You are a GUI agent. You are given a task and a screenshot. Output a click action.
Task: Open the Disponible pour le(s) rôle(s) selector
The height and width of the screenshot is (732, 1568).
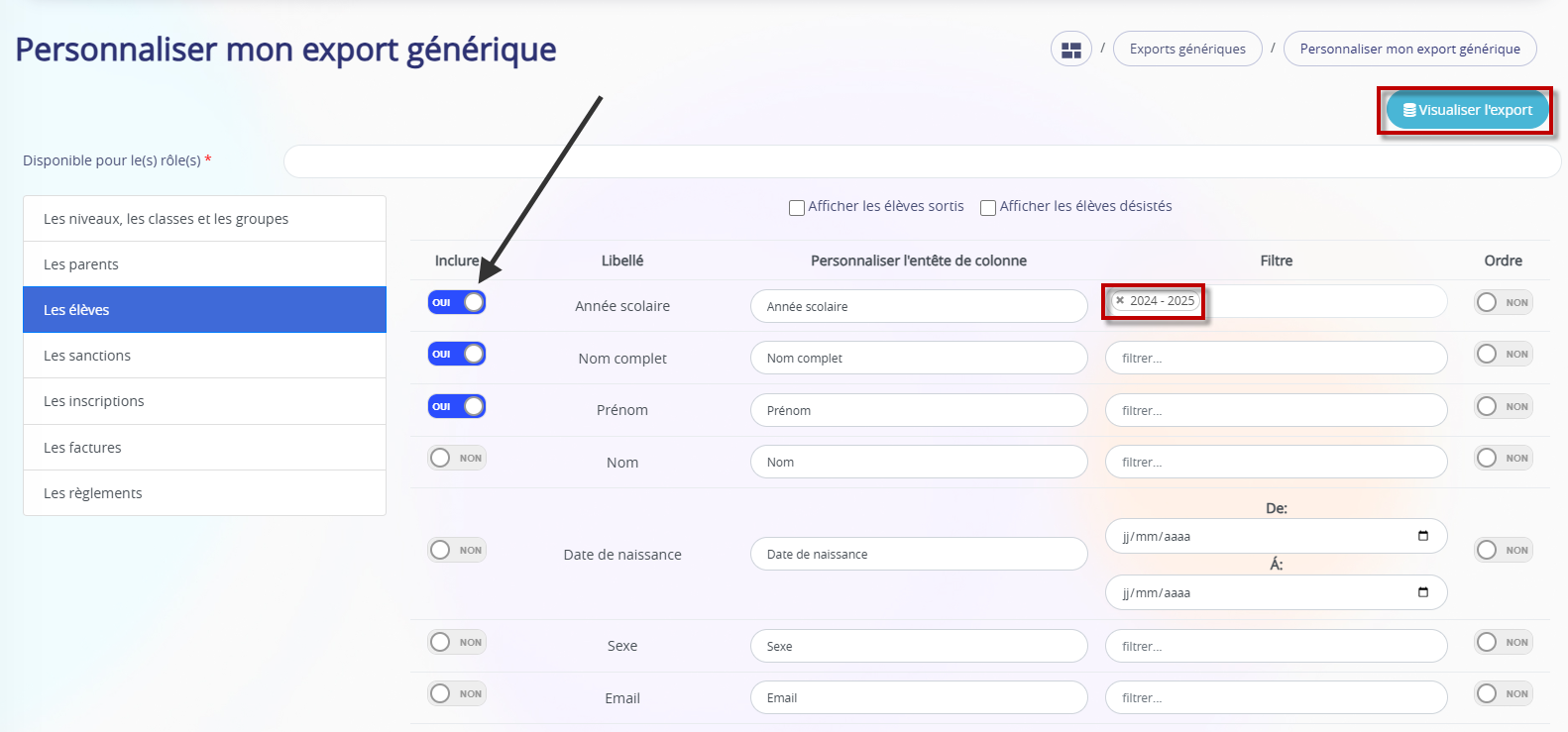point(922,161)
